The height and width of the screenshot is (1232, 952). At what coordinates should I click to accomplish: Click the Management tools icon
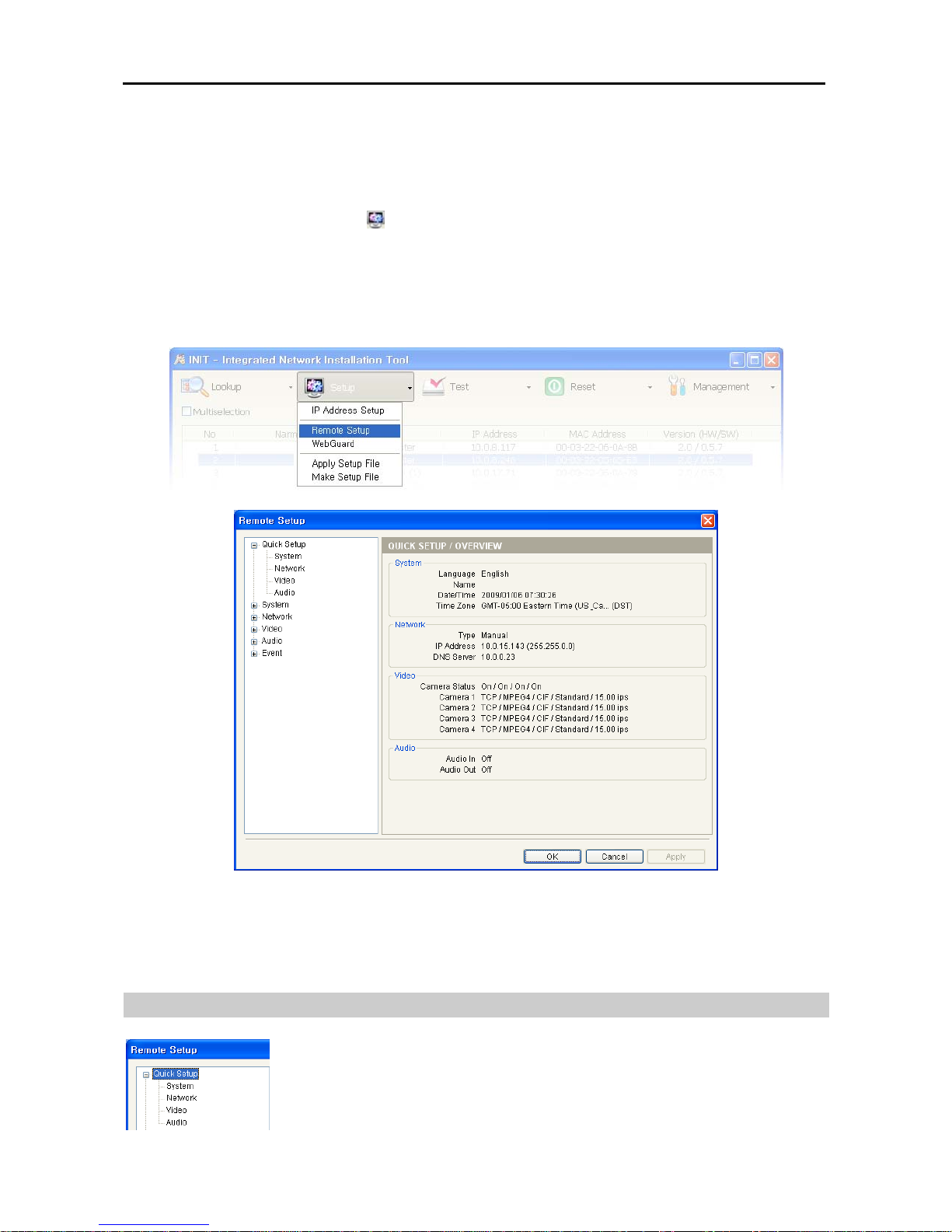(677, 386)
